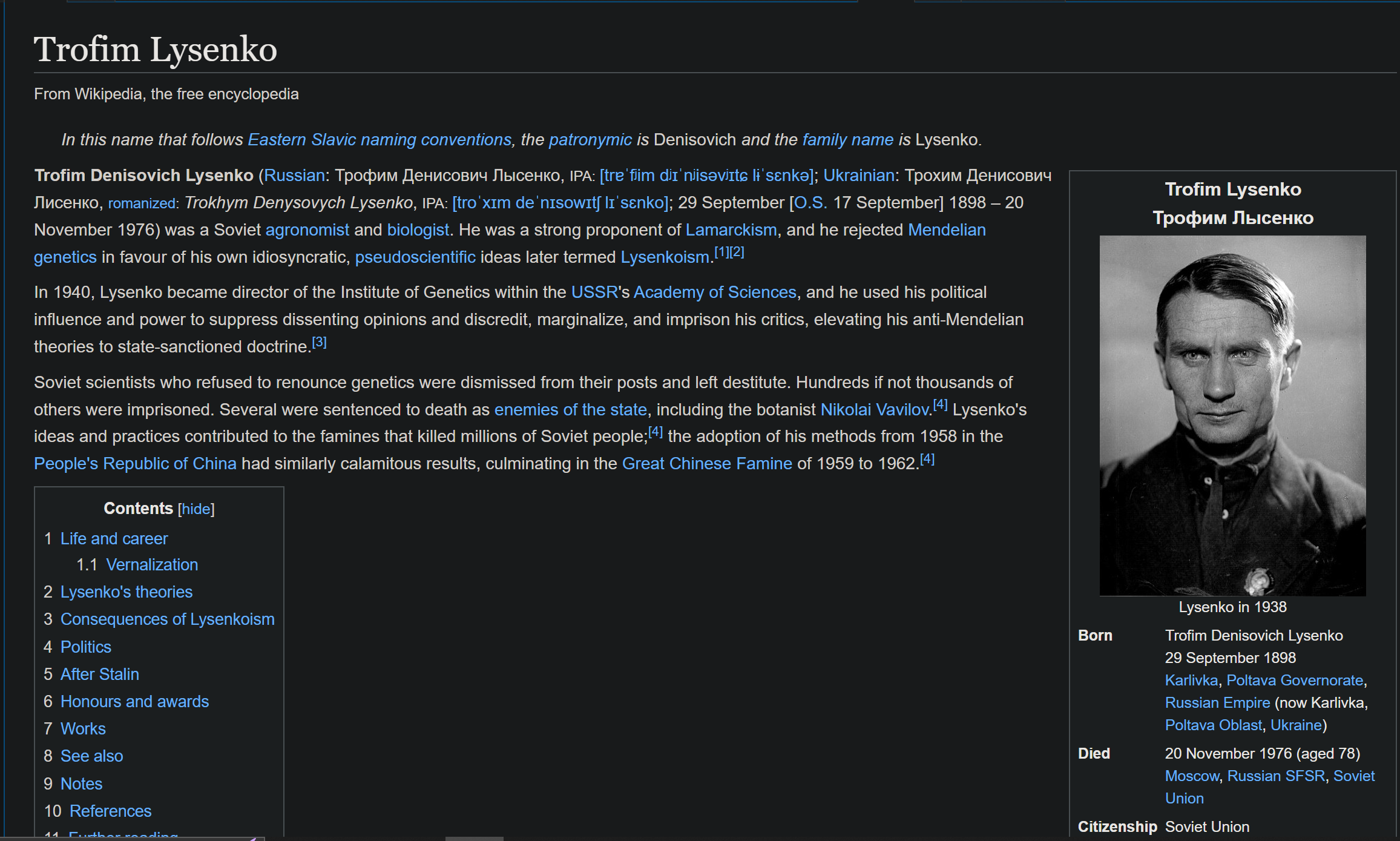Open the Poltava Oblast link

click(x=1214, y=725)
